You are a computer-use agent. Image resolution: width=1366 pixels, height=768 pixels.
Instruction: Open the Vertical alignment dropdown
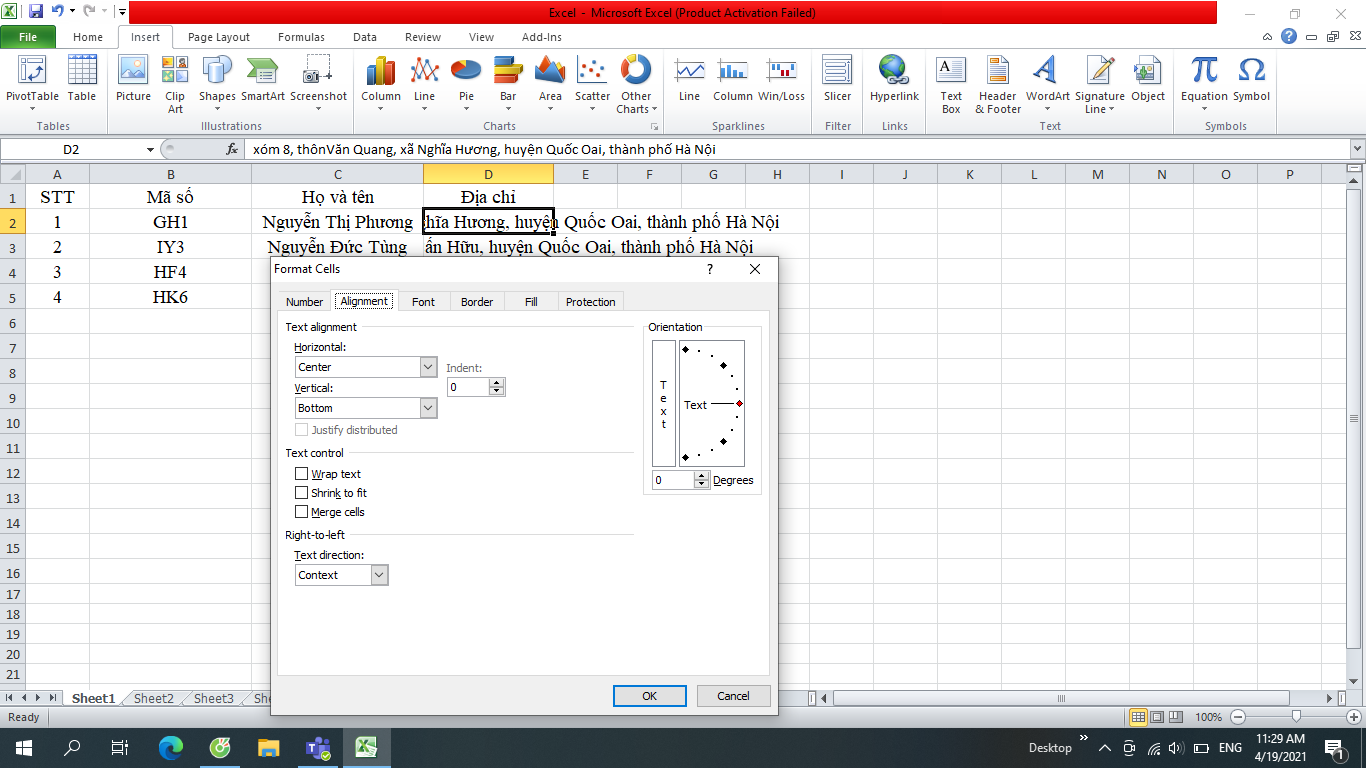(429, 408)
